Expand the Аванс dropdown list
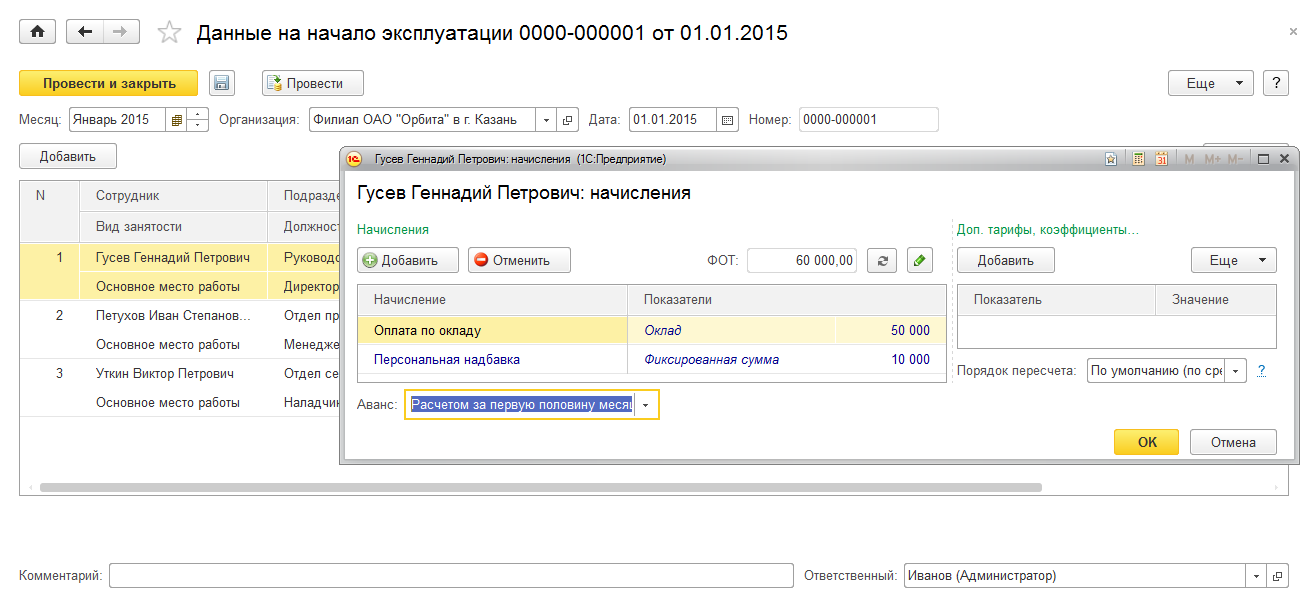 click(x=646, y=405)
